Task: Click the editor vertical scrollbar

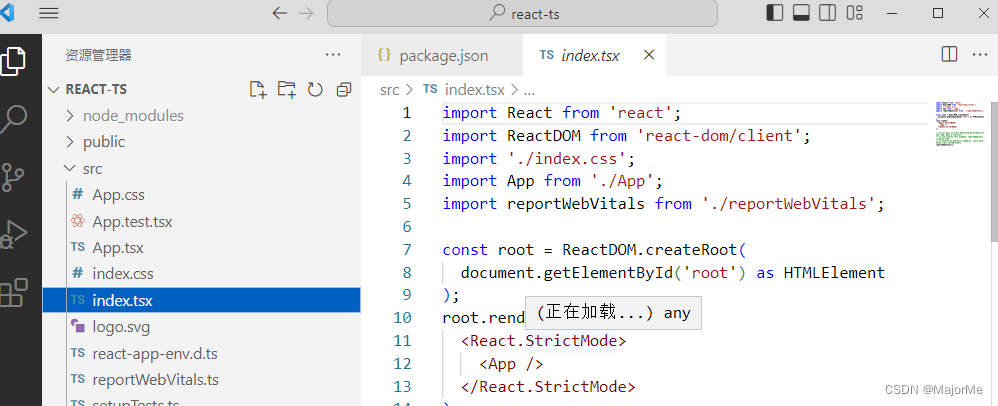Action: [x=994, y=171]
